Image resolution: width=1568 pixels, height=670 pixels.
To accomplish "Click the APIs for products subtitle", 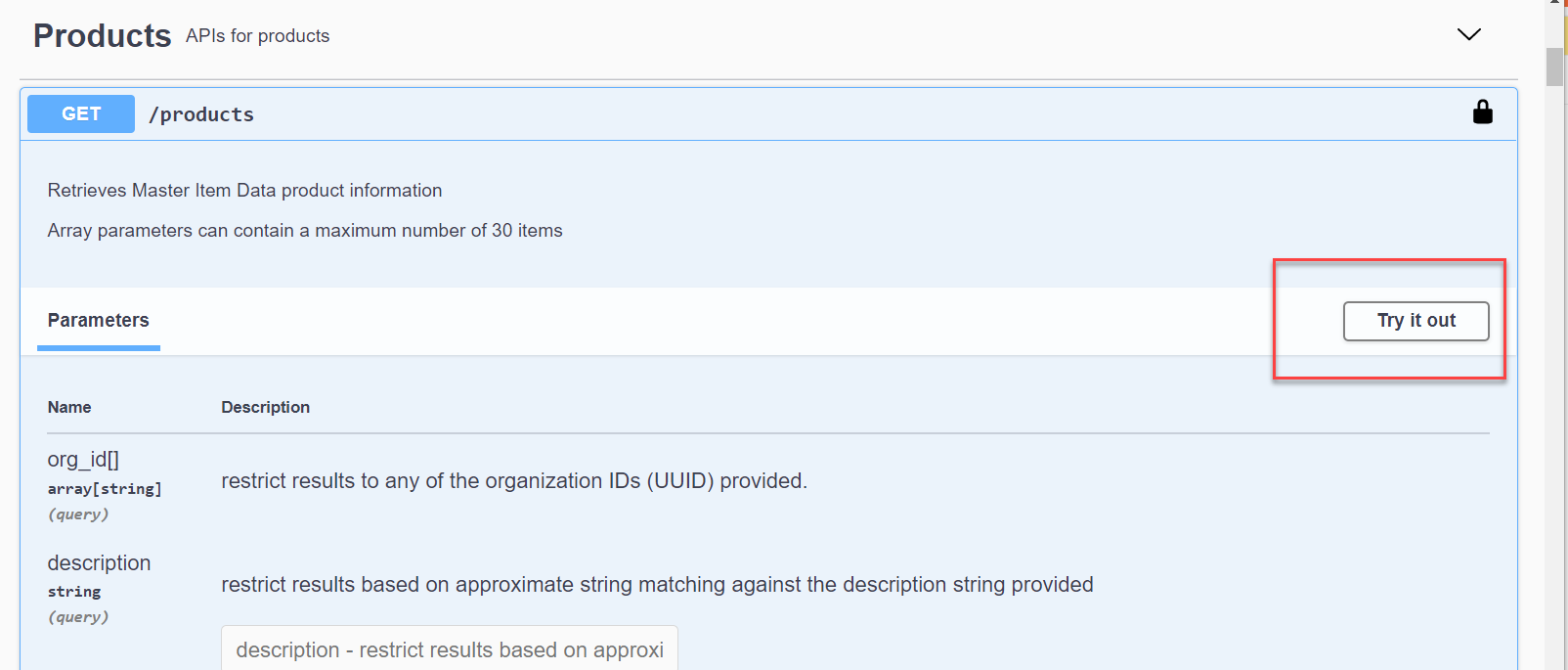I will pyautogui.click(x=258, y=36).
